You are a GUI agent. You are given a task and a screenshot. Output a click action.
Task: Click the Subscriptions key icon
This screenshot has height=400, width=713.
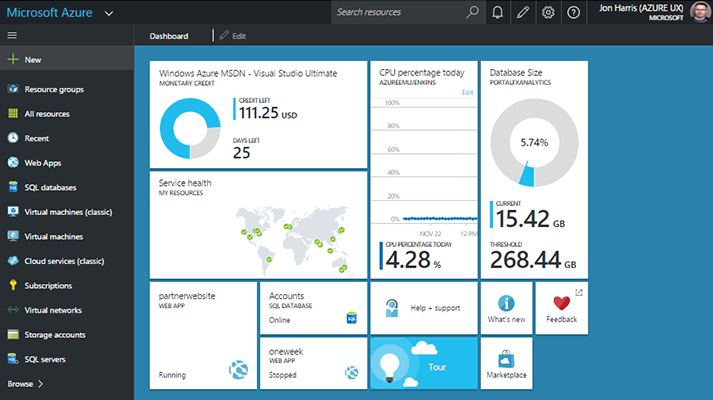pos(13,285)
